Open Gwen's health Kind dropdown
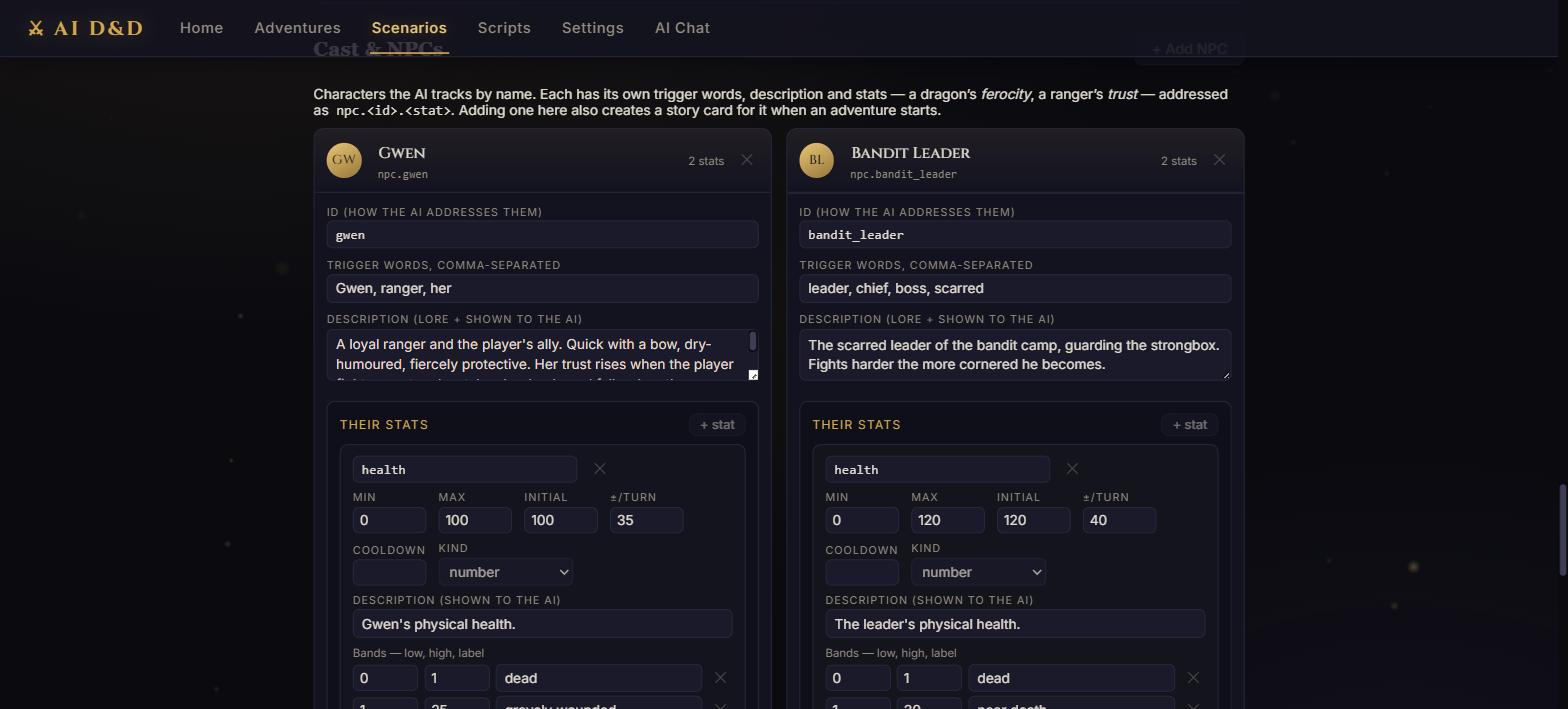 tap(505, 572)
